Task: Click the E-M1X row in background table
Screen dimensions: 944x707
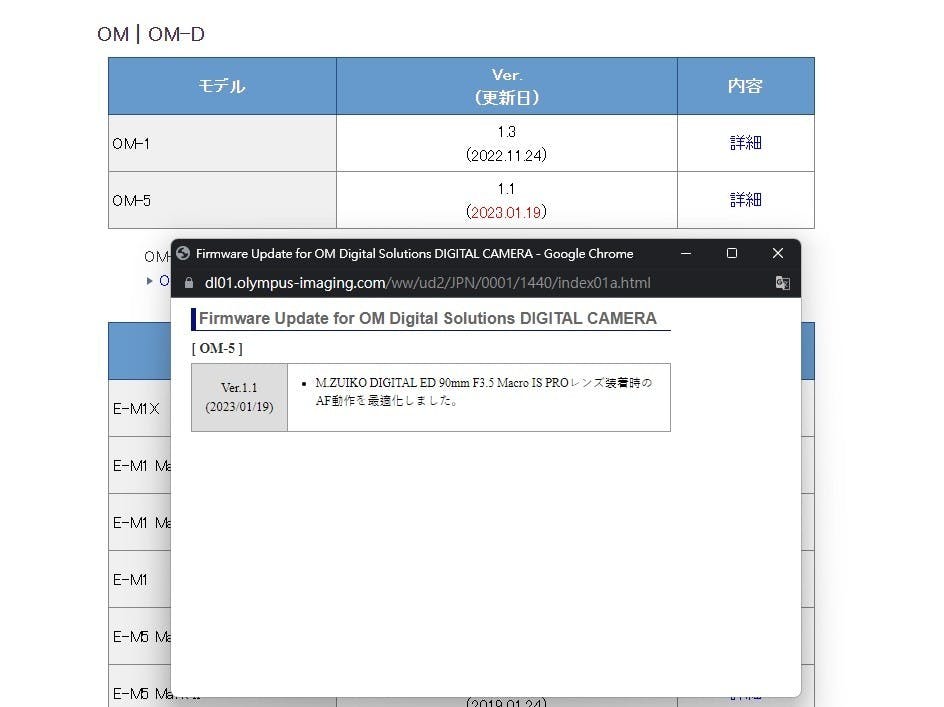Action: (140, 408)
